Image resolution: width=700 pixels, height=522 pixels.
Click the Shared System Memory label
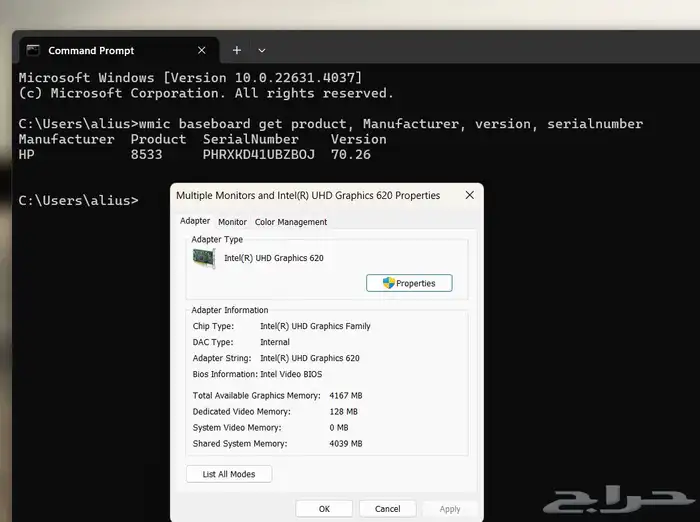point(240,444)
